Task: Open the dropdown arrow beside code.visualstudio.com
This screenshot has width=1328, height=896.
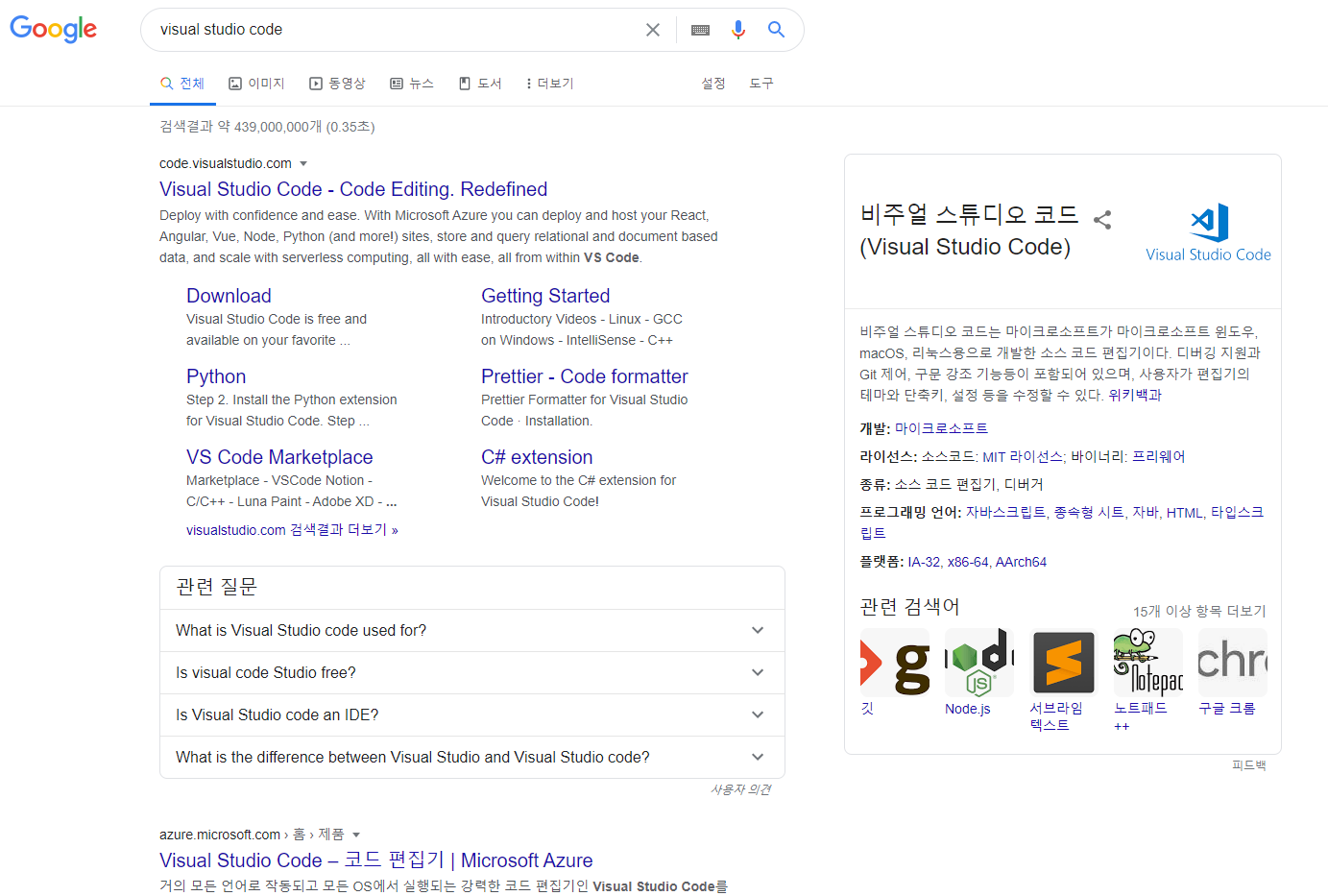Action: tap(303, 164)
